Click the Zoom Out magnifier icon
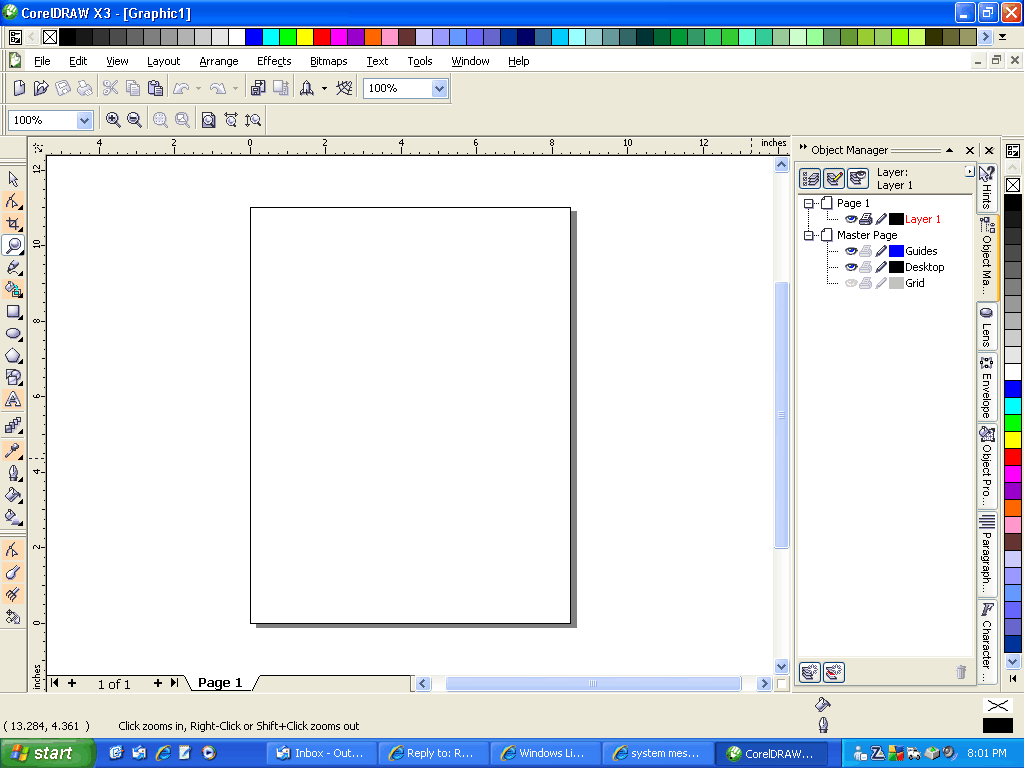The width and height of the screenshot is (1024, 768). (135, 120)
